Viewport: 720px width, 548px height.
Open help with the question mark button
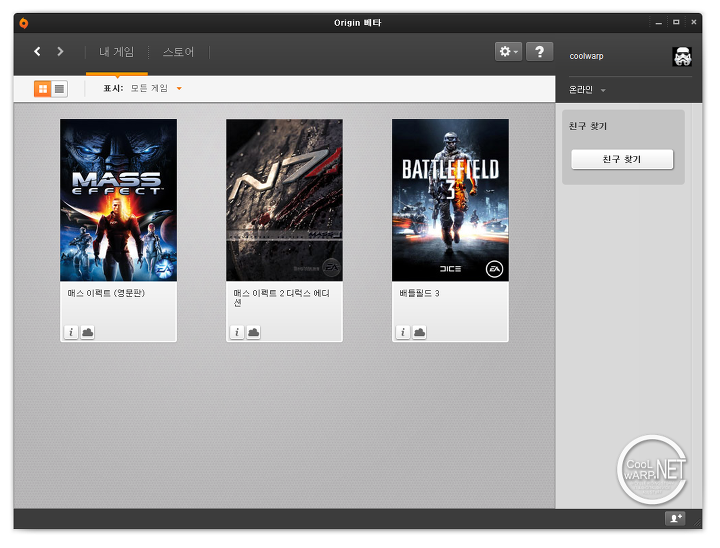(539, 51)
